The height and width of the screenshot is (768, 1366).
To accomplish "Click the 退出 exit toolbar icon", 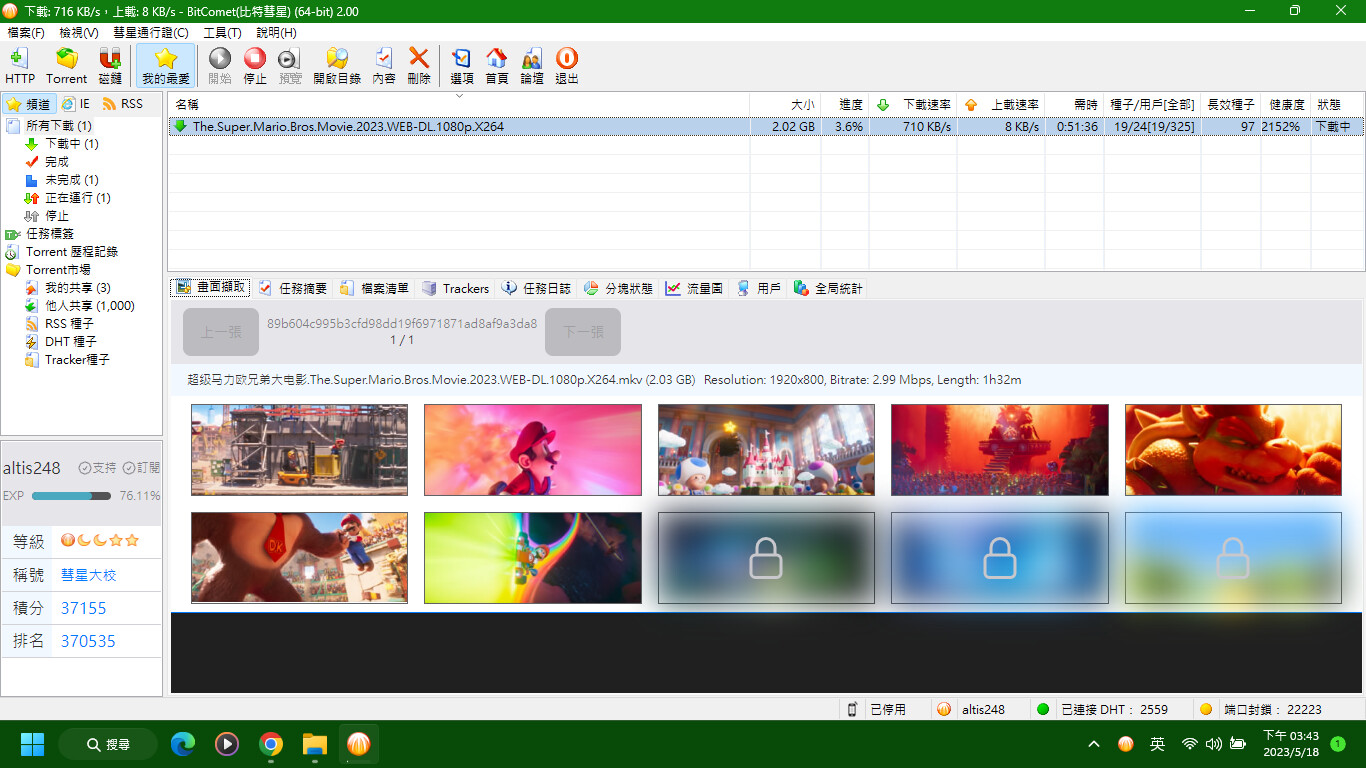I will (567, 66).
